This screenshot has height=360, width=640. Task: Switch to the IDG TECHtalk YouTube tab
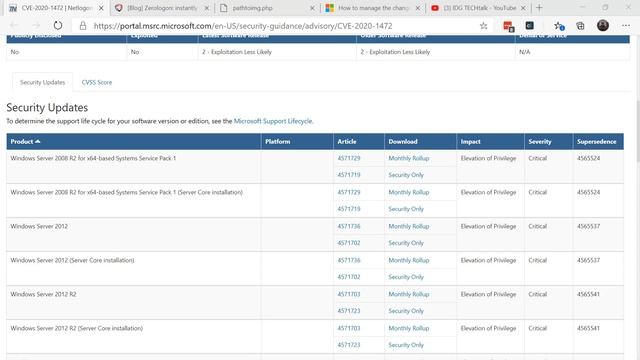(x=479, y=8)
